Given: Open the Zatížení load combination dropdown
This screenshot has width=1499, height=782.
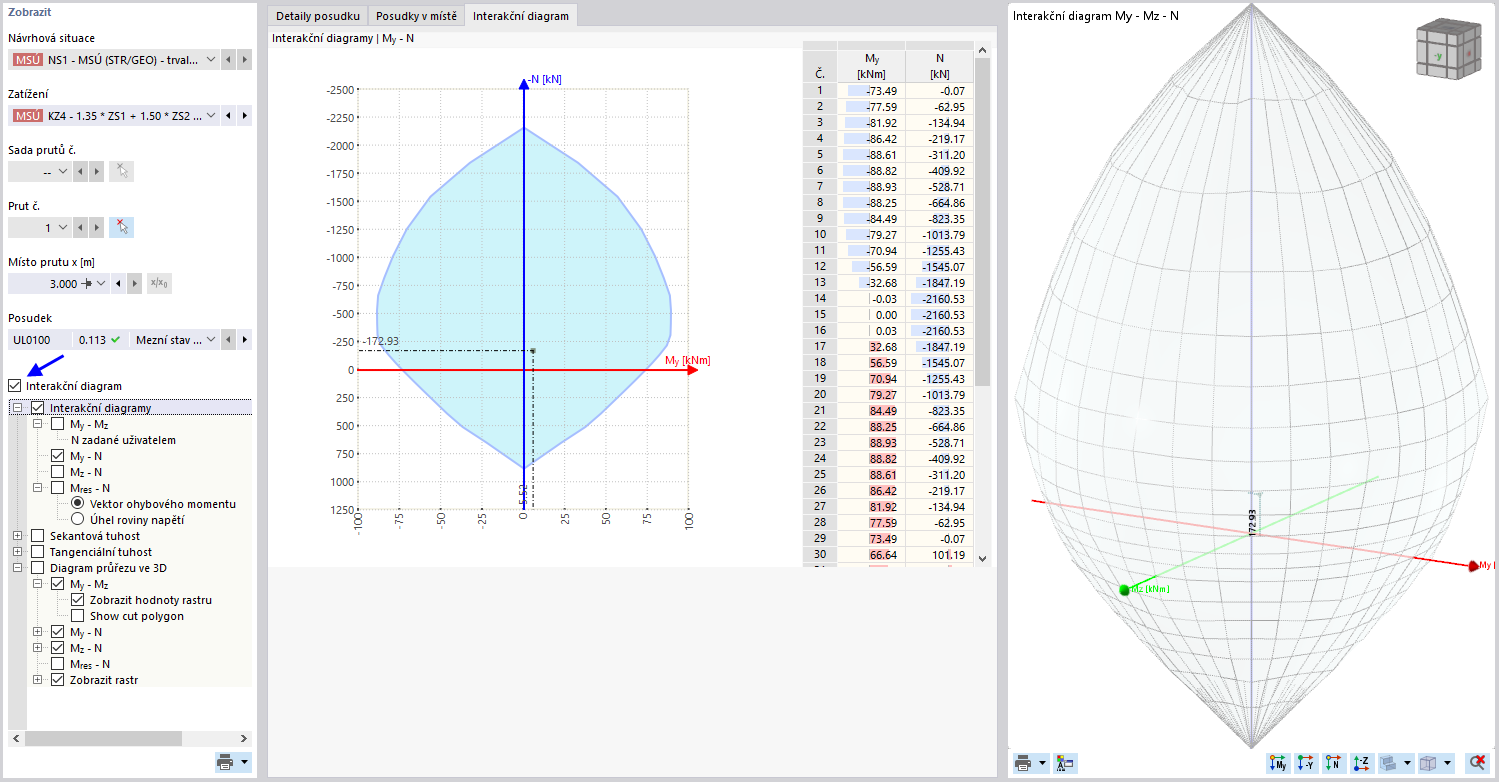Looking at the screenshot, I should point(210,116).
